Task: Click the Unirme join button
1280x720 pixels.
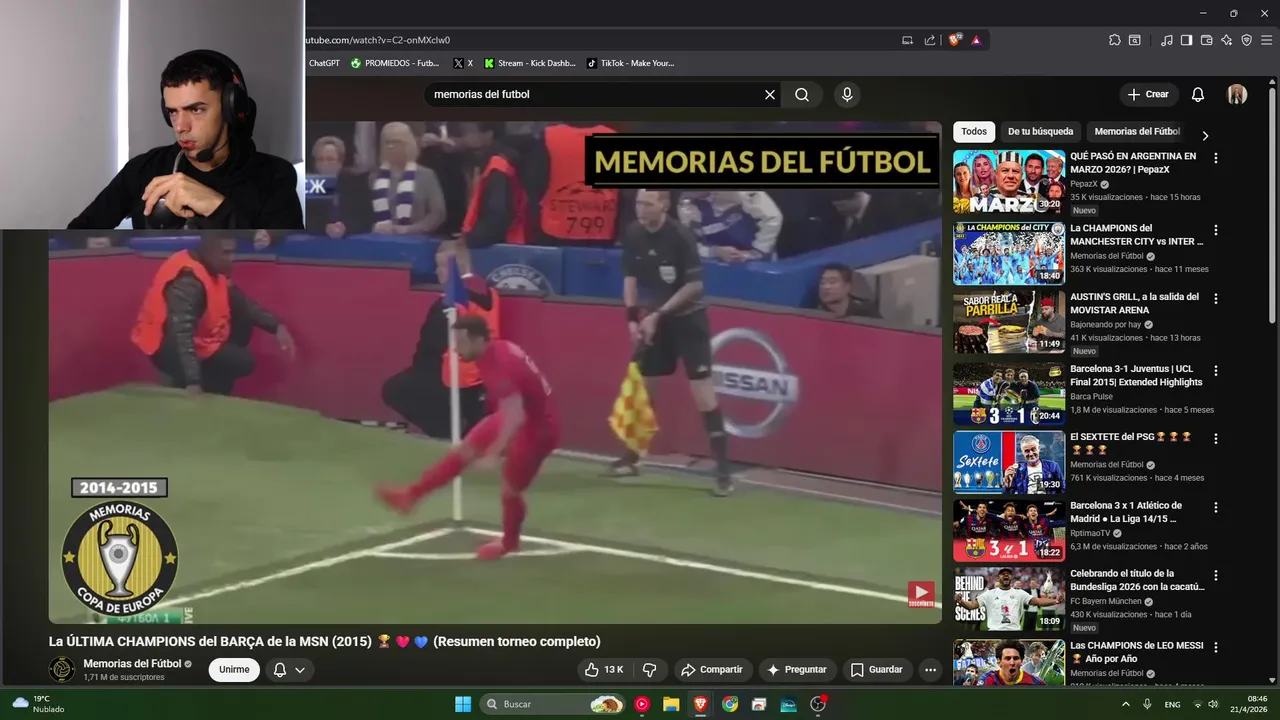Action: pos(234,670)
